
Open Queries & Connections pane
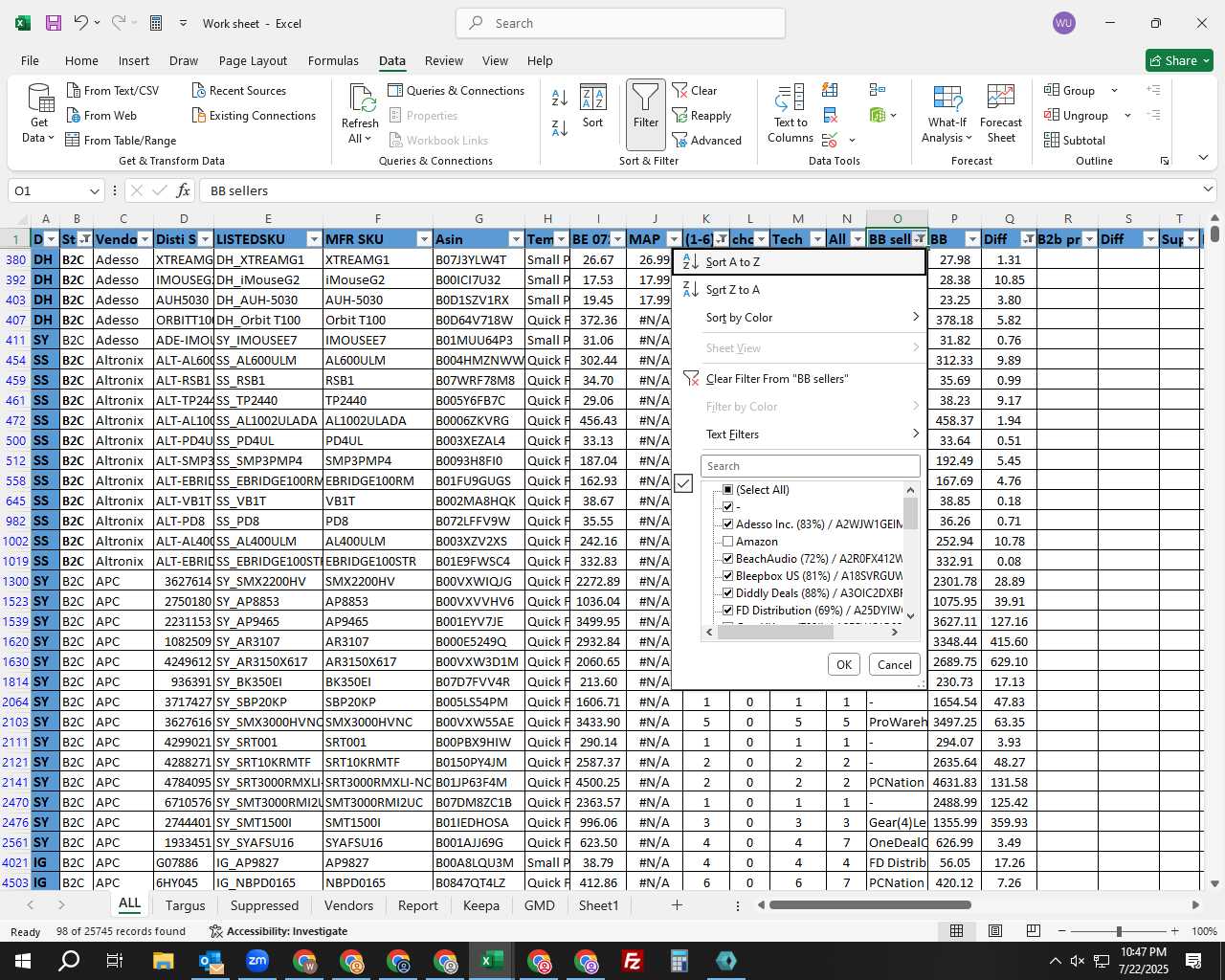click(x=456, y=90)
